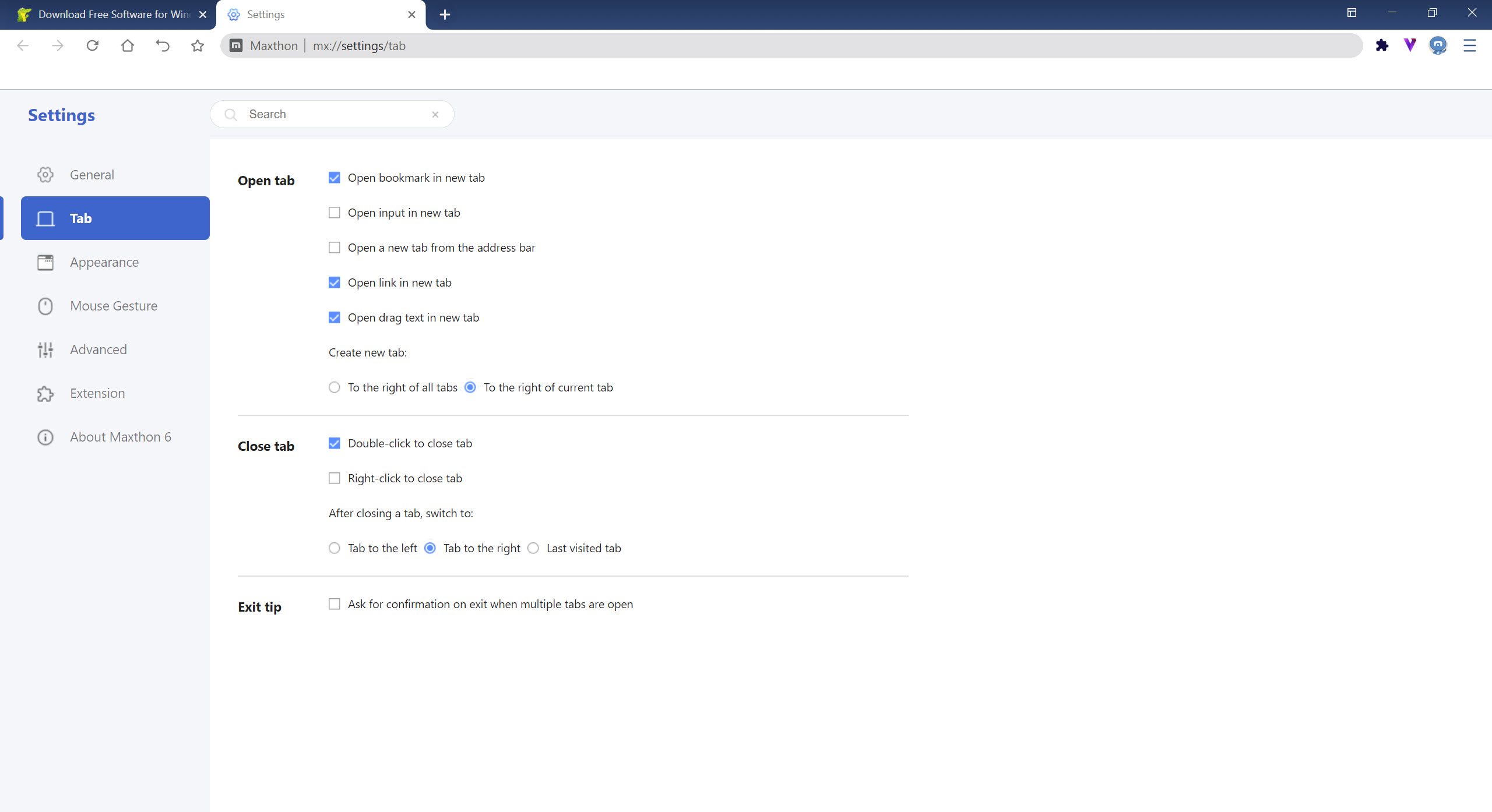Viewport: 1492px width, 812px height.
Task: Click After closing a tab, switch to: label
Action: (x=401, y=513)
